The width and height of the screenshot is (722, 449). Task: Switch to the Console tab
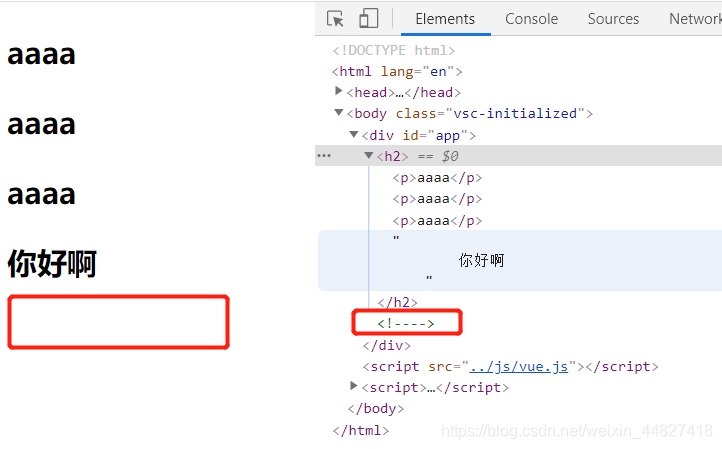(531, 19)
